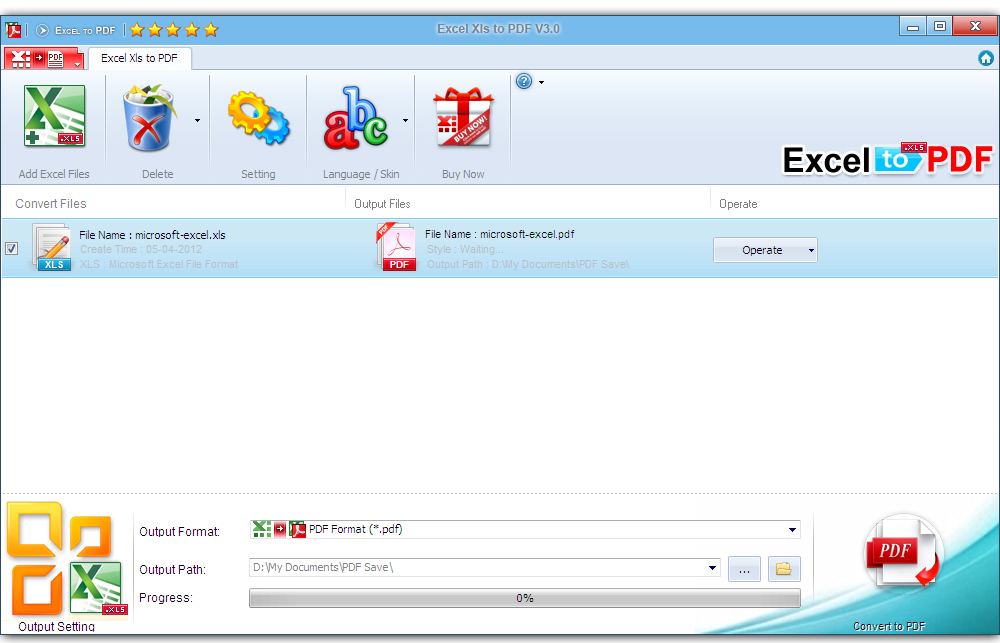Click the Operate column header
This screenshot has height=643, width=1000.
[x=738, y=204]
